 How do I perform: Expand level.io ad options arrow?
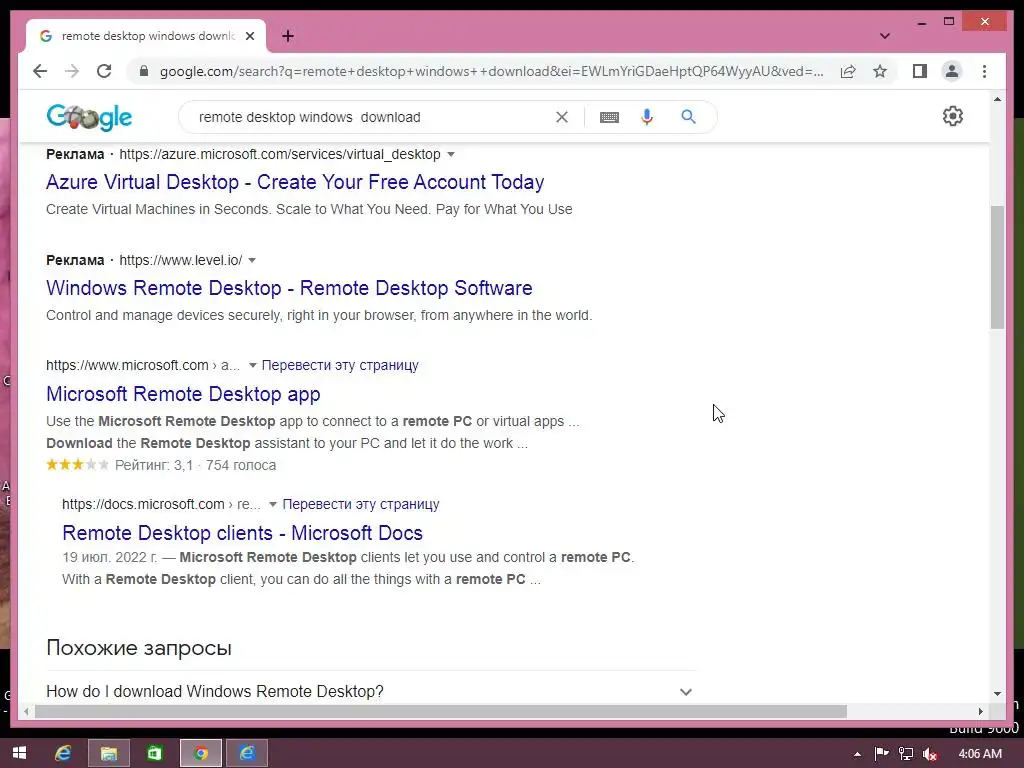pos(252,261)
